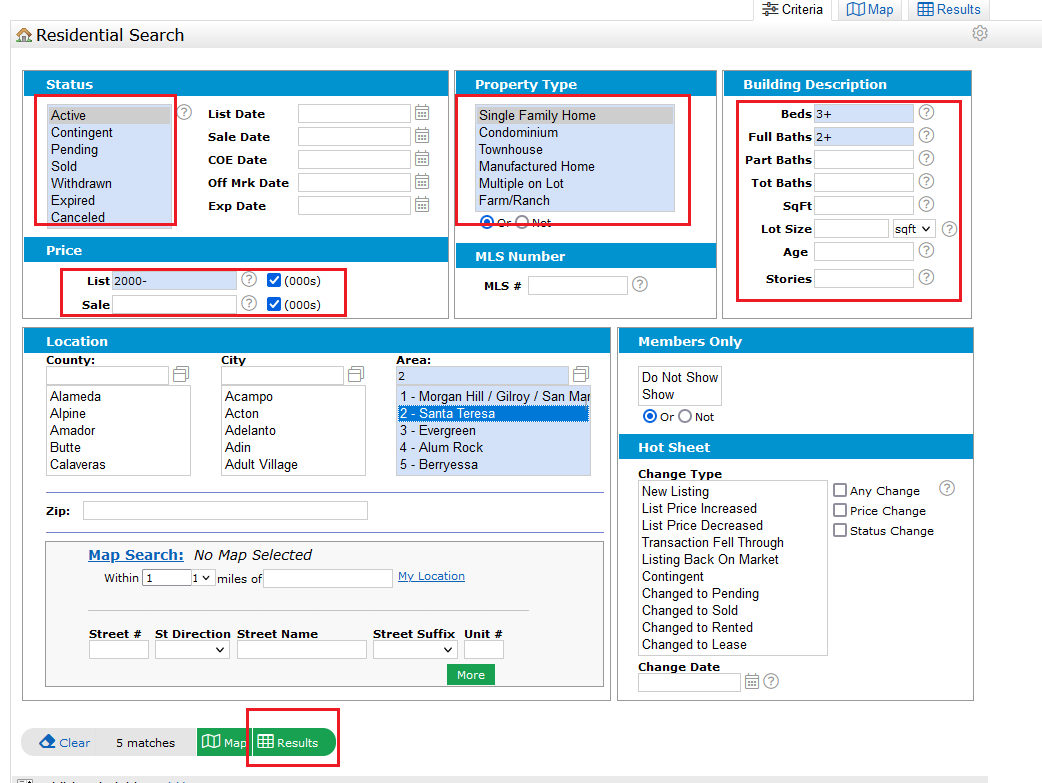Switch to the Results tab at top
This screenshot has width=1042, height=783.
(949, 9)
